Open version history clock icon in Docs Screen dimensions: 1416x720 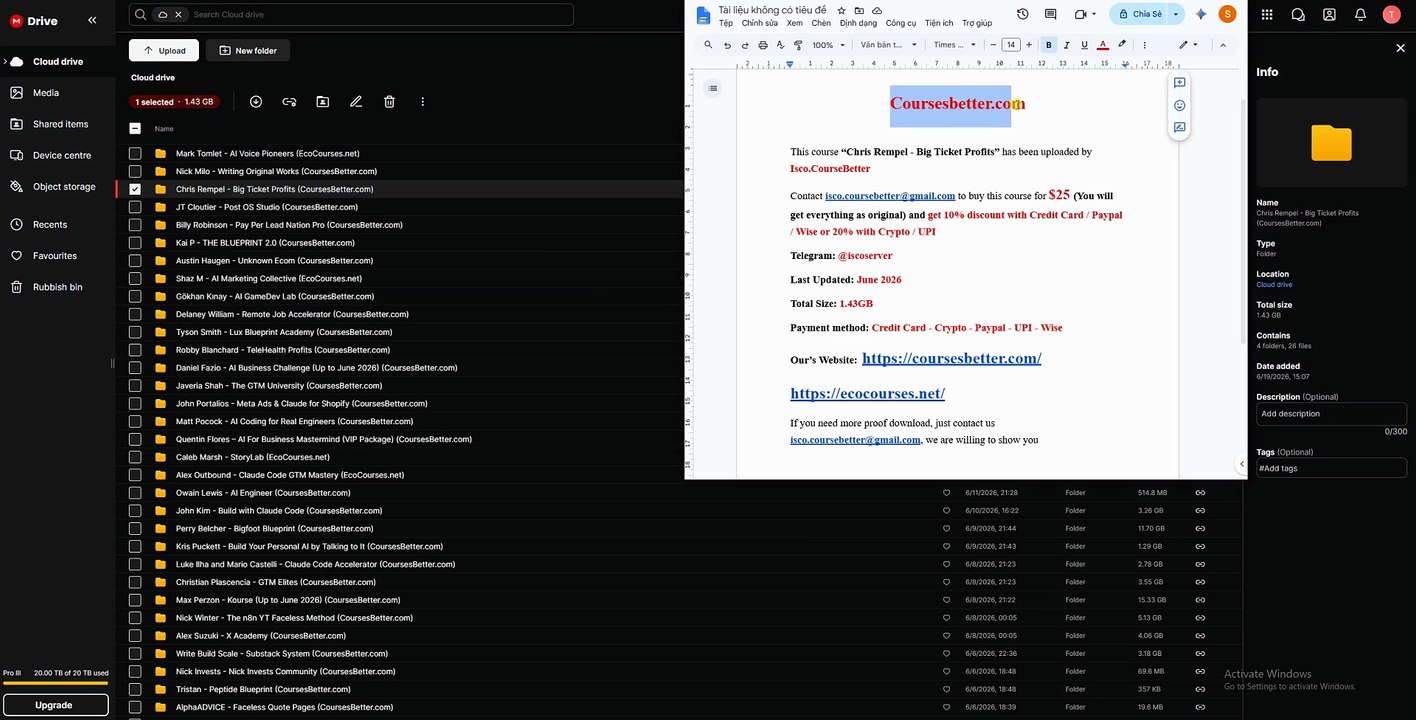click(x=1022, y=14)
